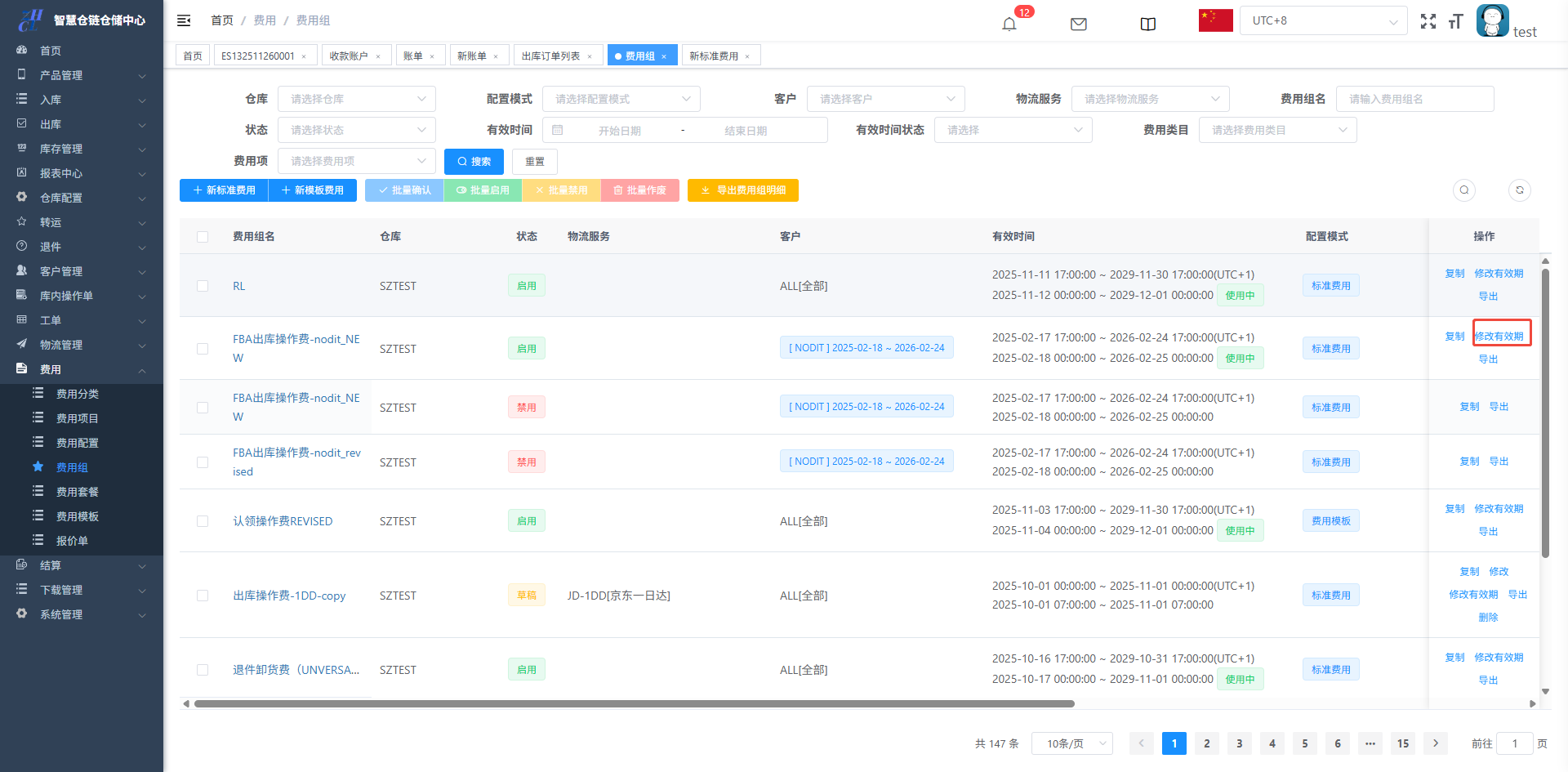Select China flag language icon

(1215, 20)
